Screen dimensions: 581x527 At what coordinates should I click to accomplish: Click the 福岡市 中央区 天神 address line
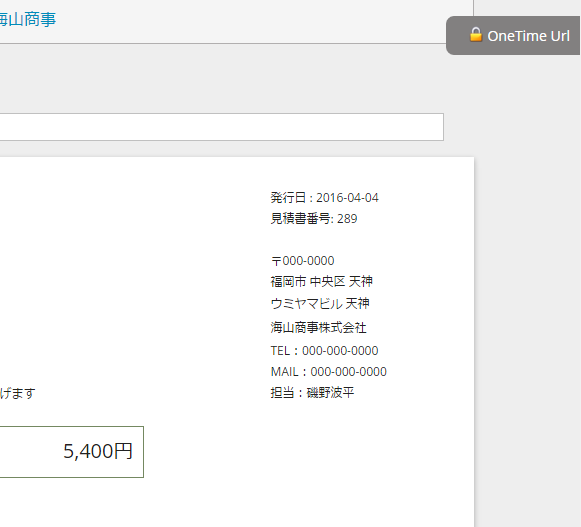(x=322, y=282)
